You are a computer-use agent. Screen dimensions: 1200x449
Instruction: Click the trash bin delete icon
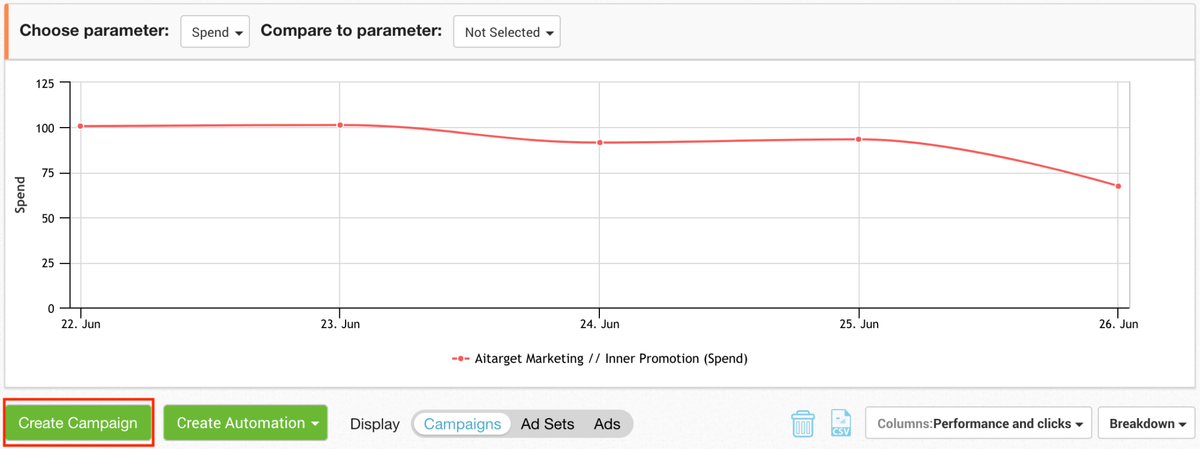[803, 423]
